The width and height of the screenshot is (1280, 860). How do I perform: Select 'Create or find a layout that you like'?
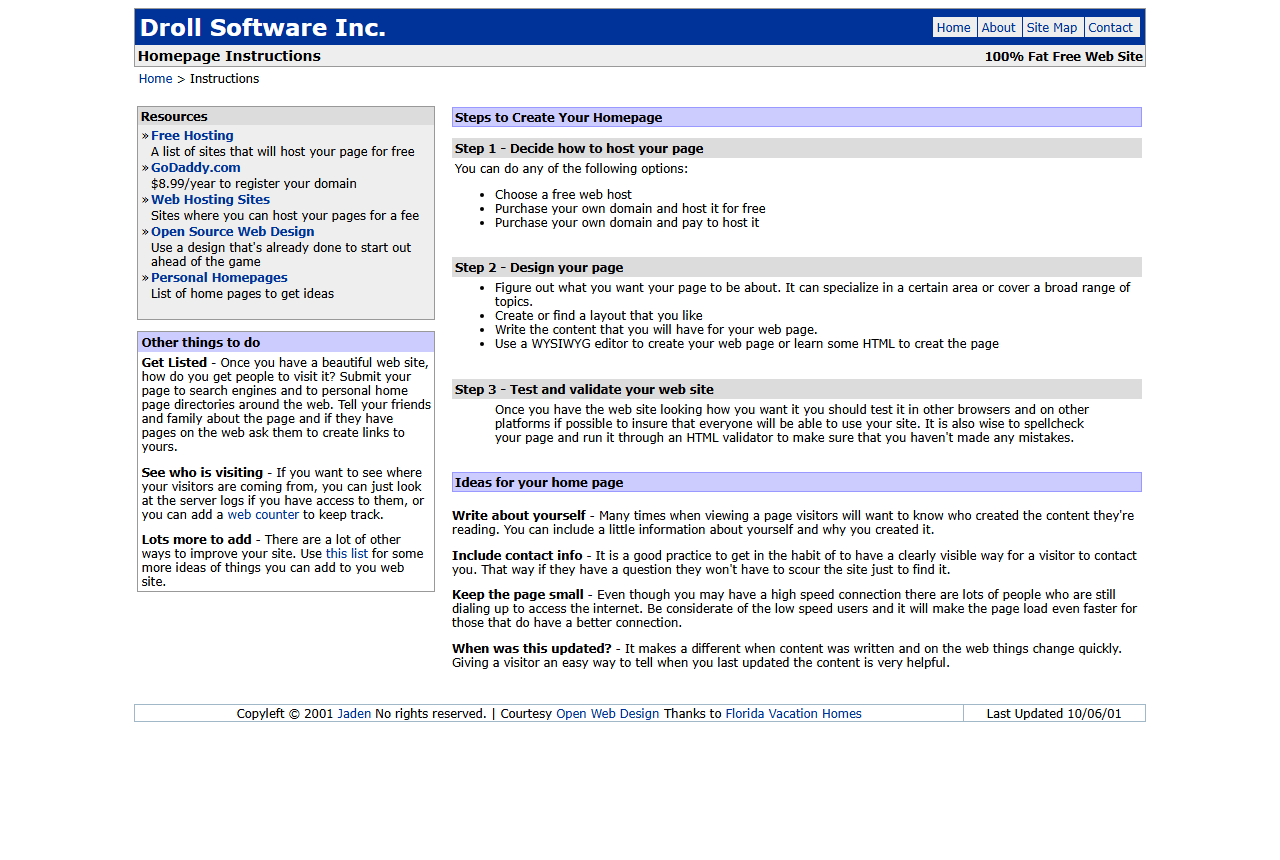(599, 316)
